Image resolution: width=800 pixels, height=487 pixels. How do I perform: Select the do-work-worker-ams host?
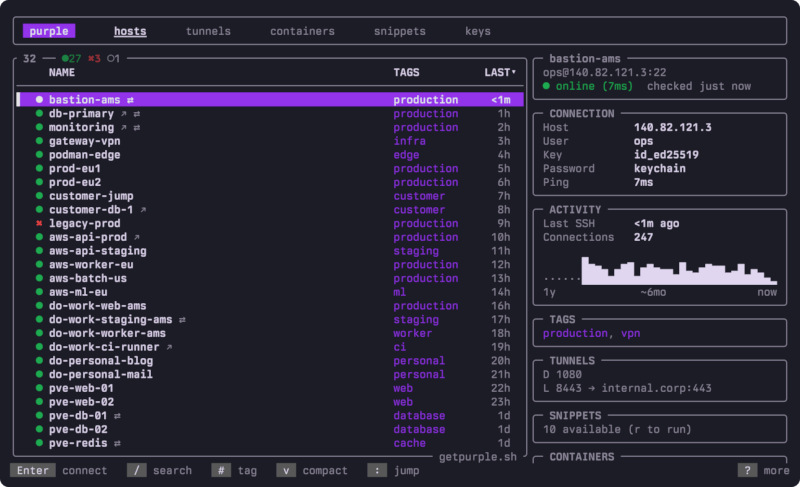(270, 334)
